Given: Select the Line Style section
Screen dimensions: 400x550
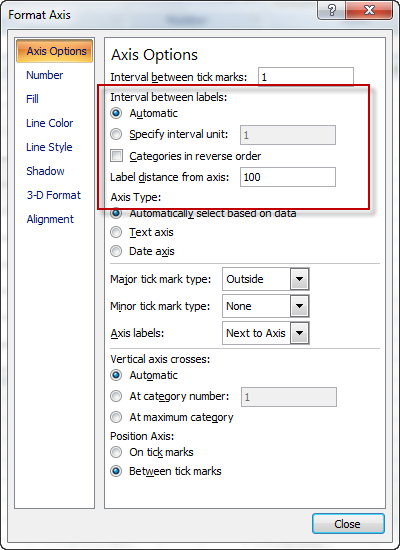Looking at the screenshot, I should 49,147.
